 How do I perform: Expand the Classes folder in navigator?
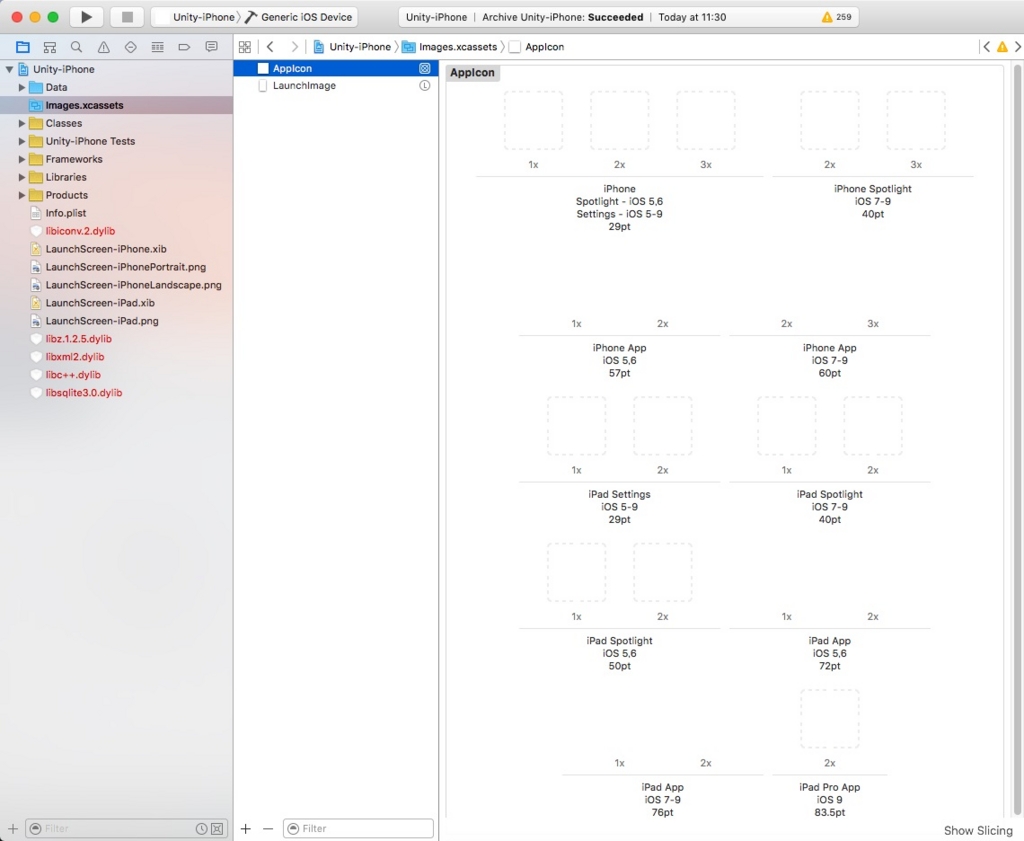23,123
